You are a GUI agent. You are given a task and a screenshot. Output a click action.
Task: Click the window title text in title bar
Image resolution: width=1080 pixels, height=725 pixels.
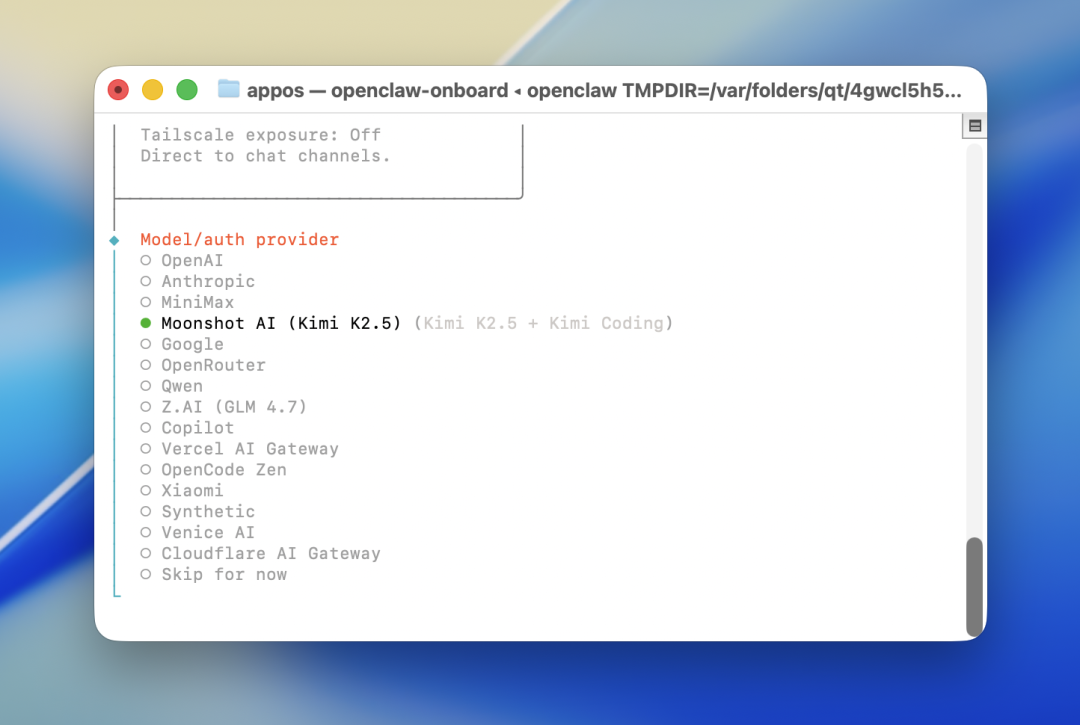[x=604, y=90]
